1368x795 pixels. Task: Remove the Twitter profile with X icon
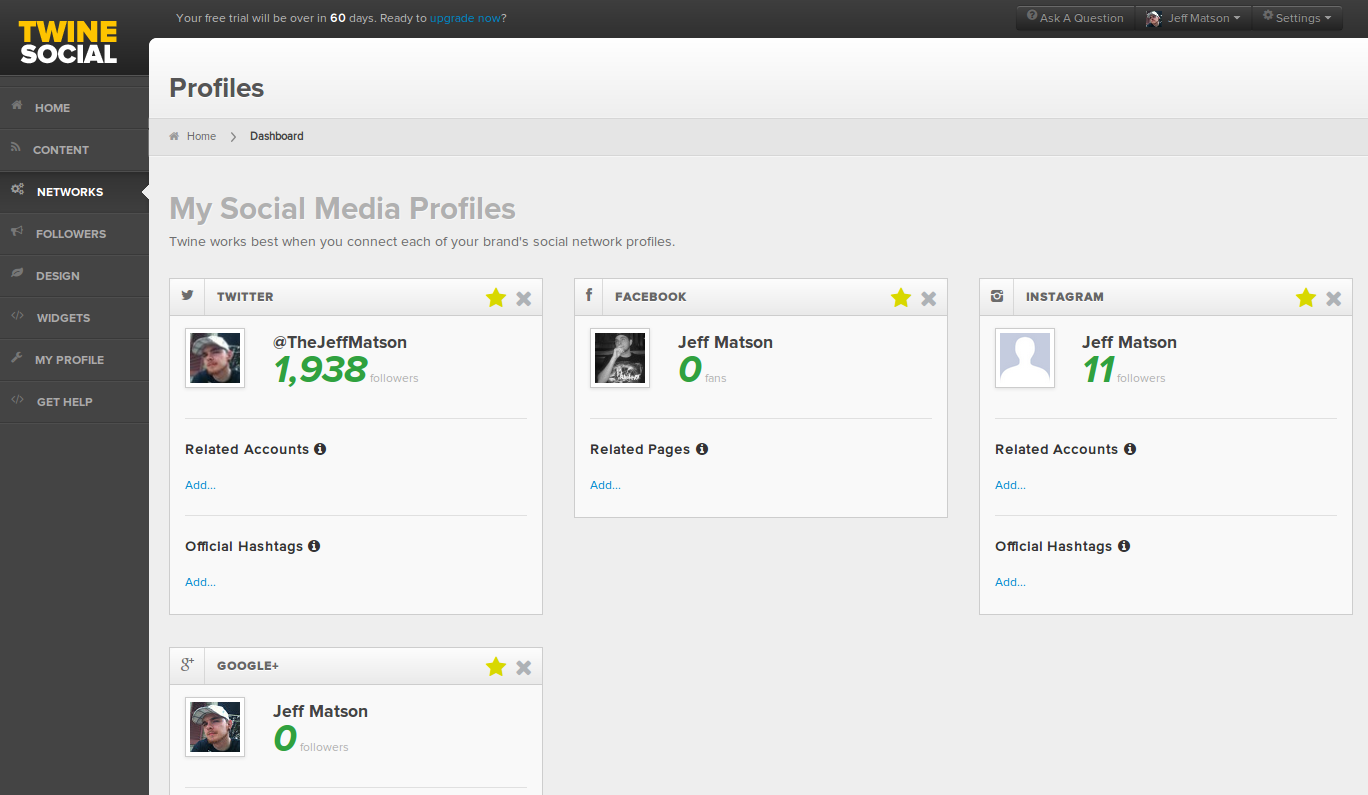point(523,298)
